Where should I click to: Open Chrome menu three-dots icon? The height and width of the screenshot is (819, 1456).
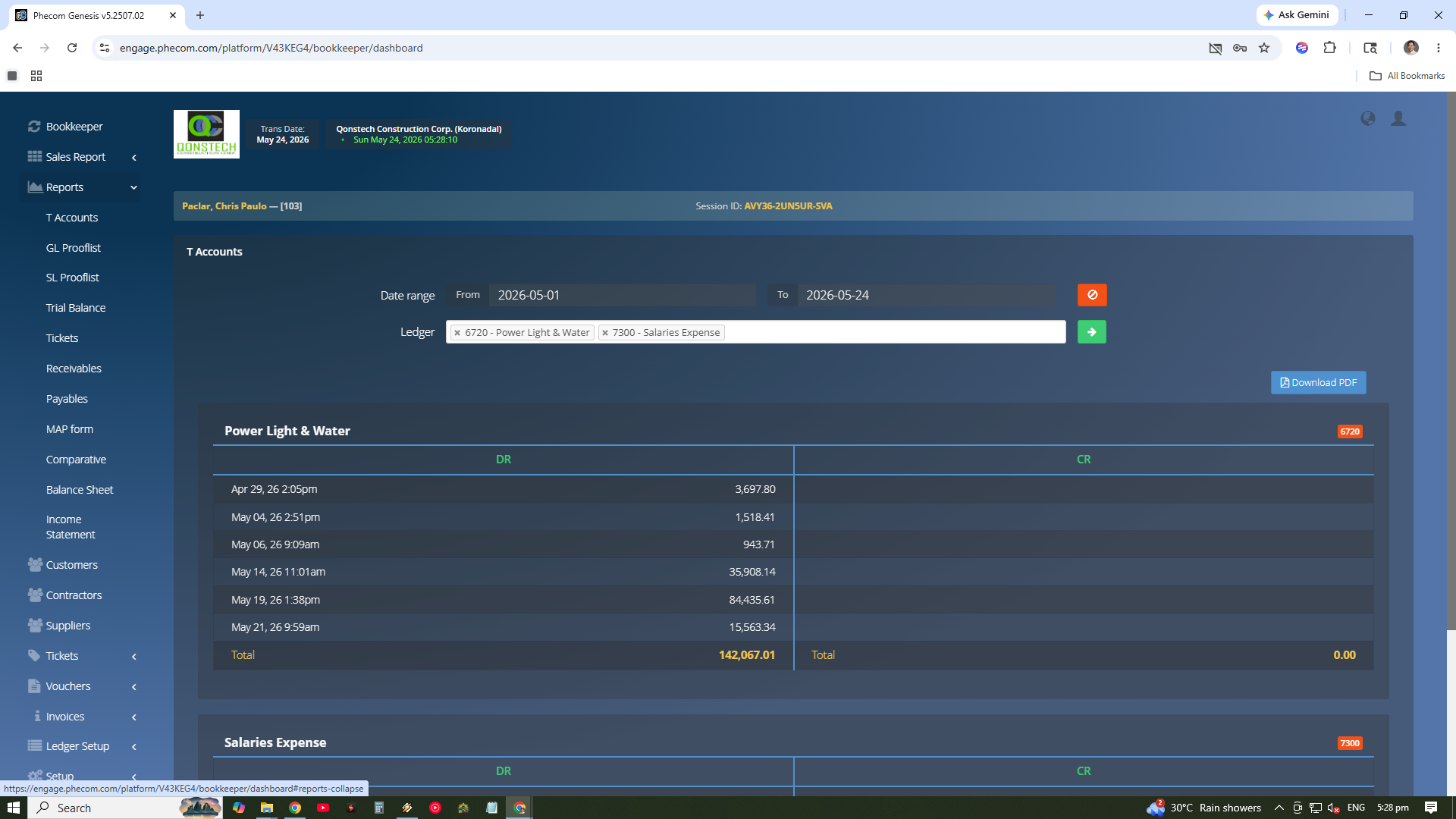[x=1439, y=48]
